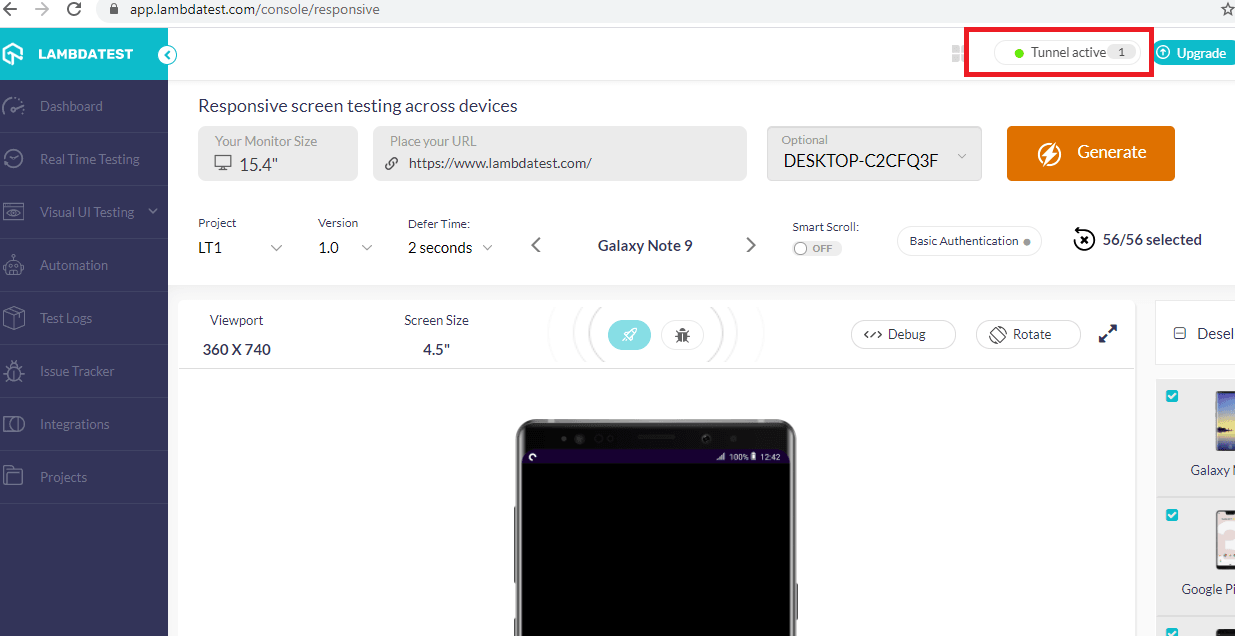Screen dimensions: 1235x636
Task: Enable the Smart Scroll toggle
Action: [816, 248]
